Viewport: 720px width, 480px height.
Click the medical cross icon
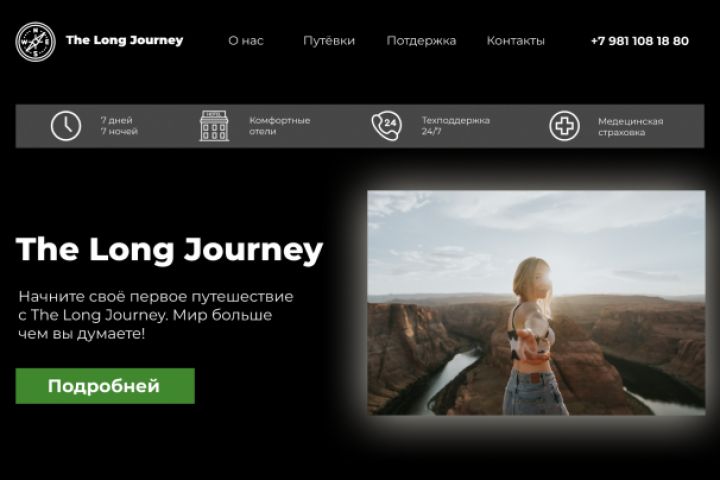[x=564, y=126]
